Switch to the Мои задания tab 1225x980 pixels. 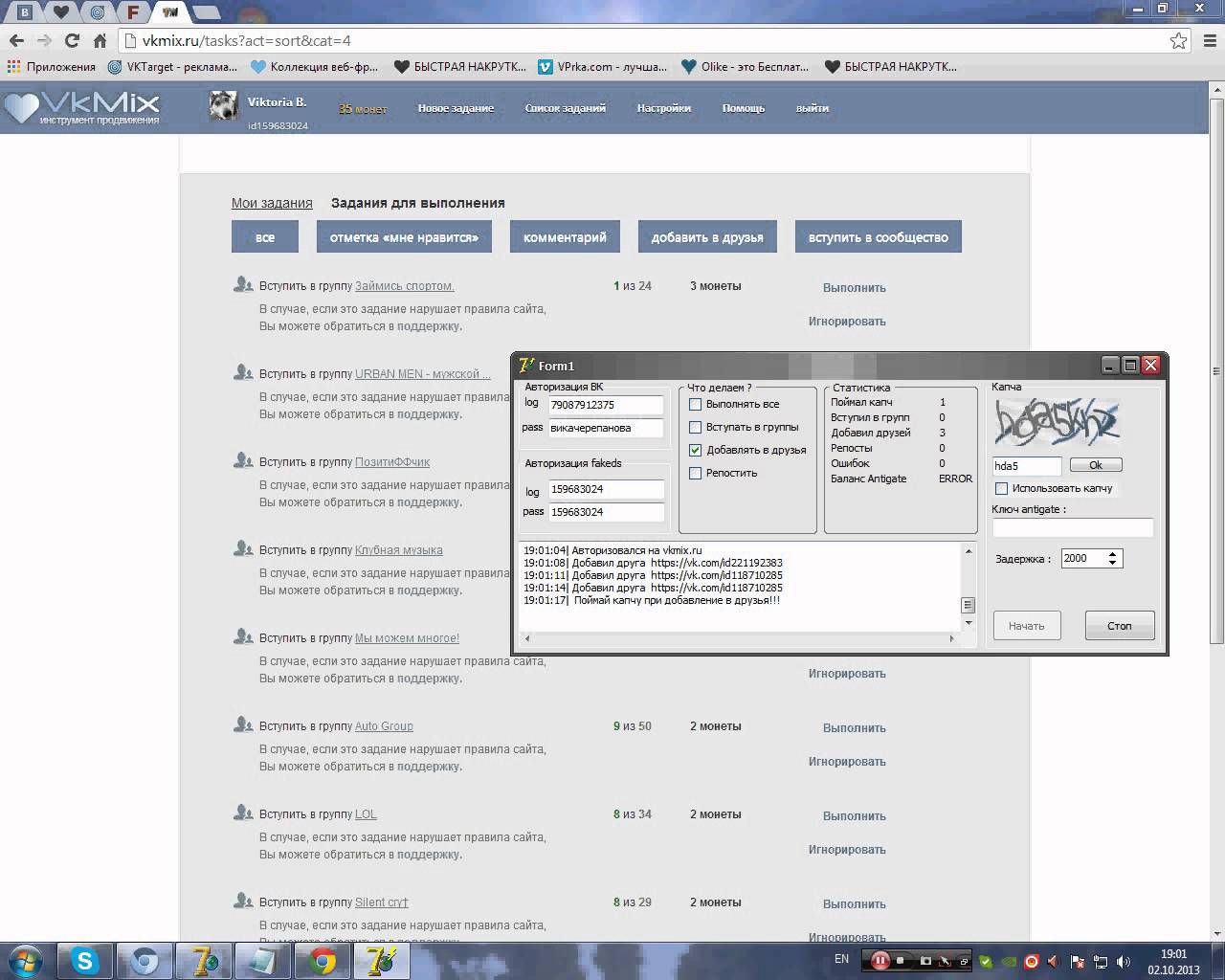[x=272, y=203]
